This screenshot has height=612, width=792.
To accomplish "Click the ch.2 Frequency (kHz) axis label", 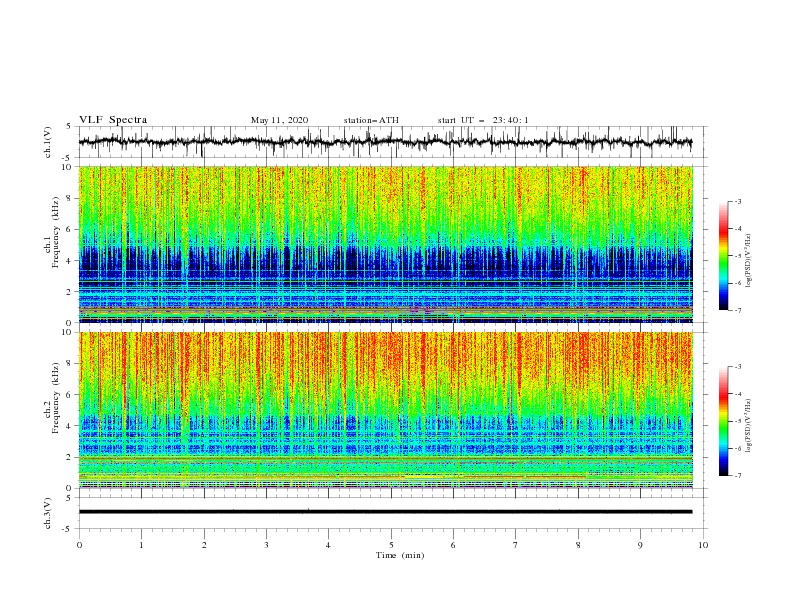I will coord(52,398).
